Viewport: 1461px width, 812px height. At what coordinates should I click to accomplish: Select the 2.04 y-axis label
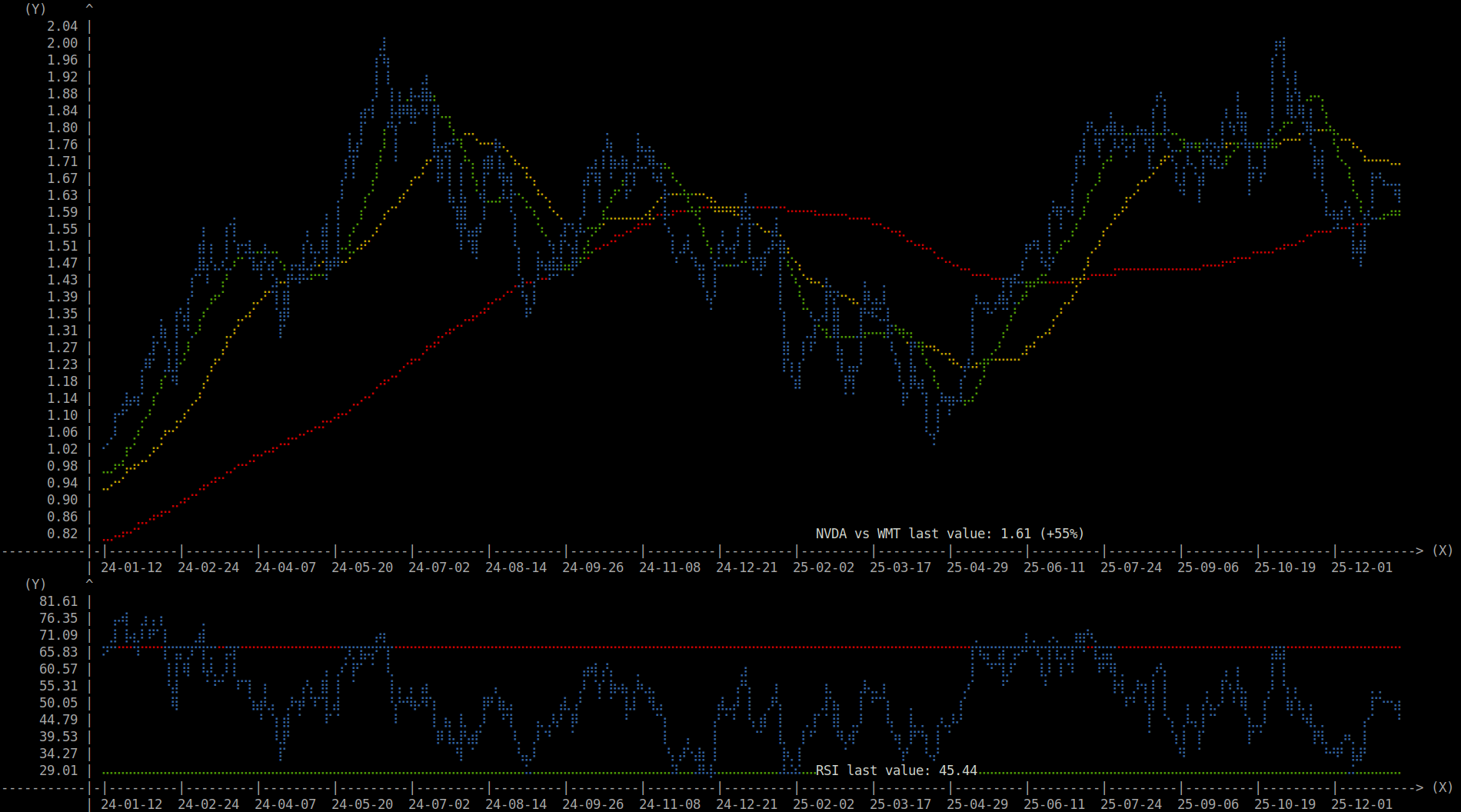(x=62, y=26)
